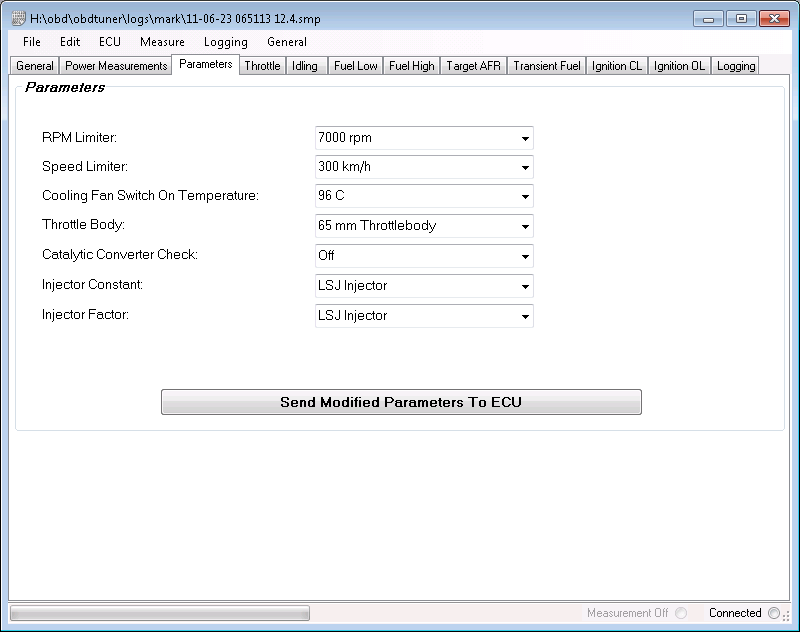Open the Speed Limiter dropdown
Image resolution: width=800 pixels, height=632 pixels.
coord(424,167)
